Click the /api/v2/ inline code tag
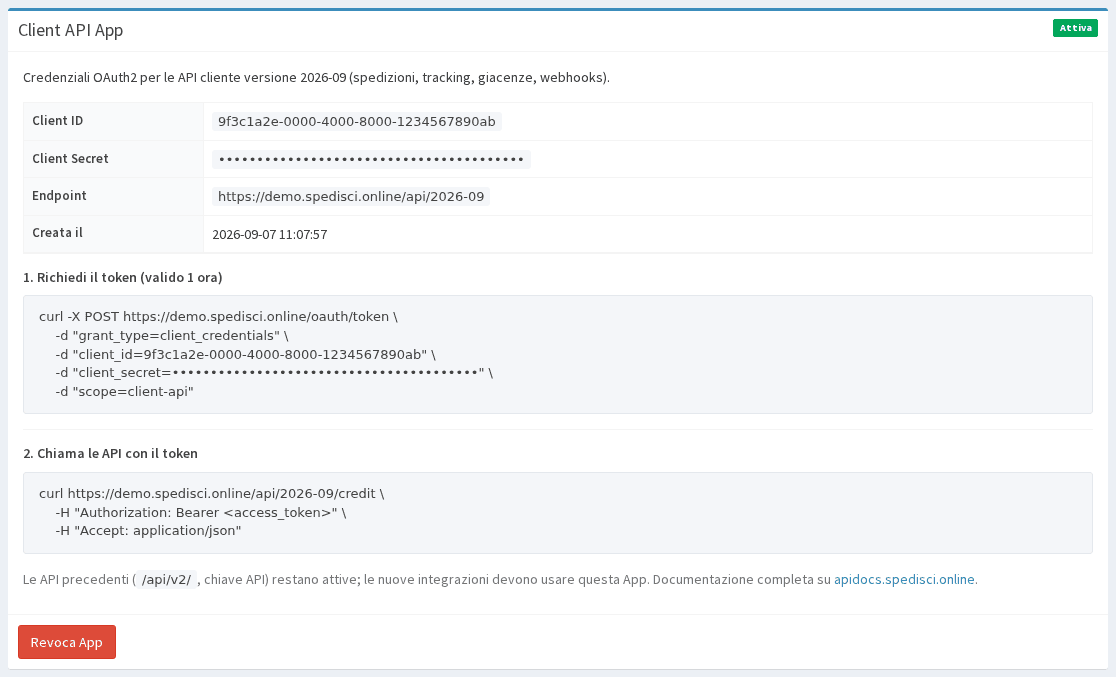Image resolution: width=1116 pixels, height=677 pixels. point(167,580)
